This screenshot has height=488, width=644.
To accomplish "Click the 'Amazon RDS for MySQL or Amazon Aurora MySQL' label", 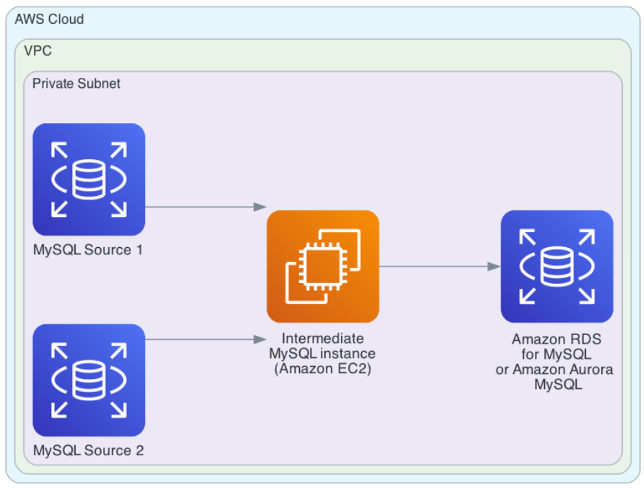I will [554, 361].
